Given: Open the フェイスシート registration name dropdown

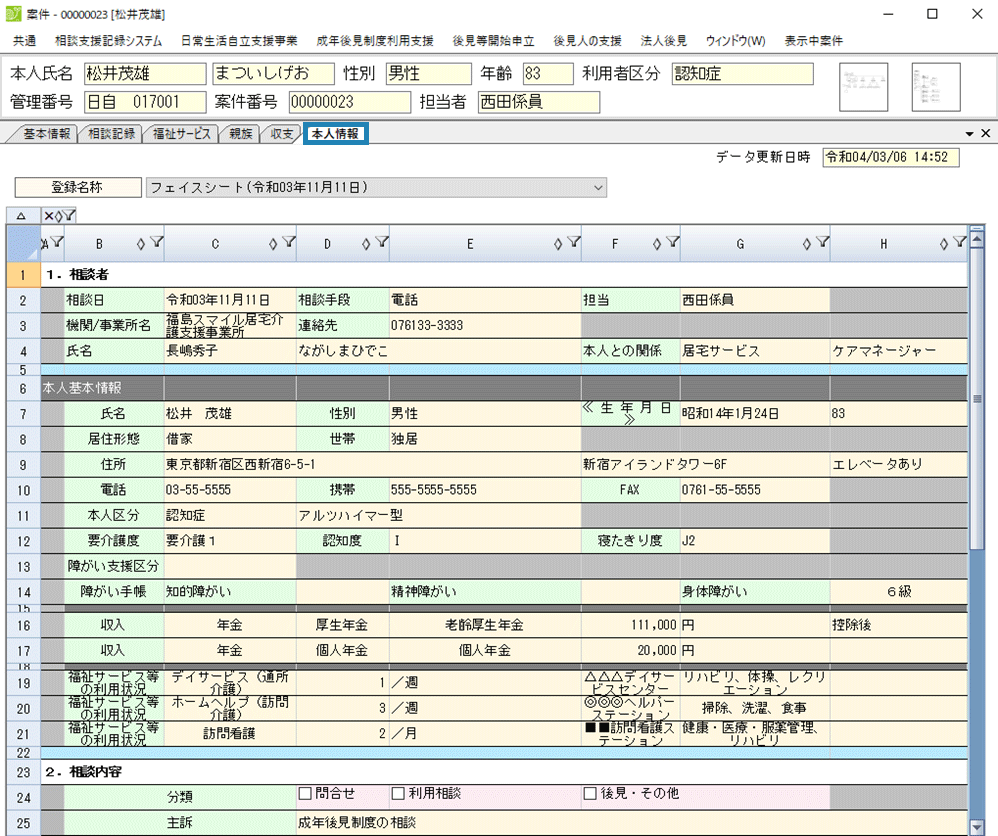Looking at the screenshot, I should pos(598,187).
